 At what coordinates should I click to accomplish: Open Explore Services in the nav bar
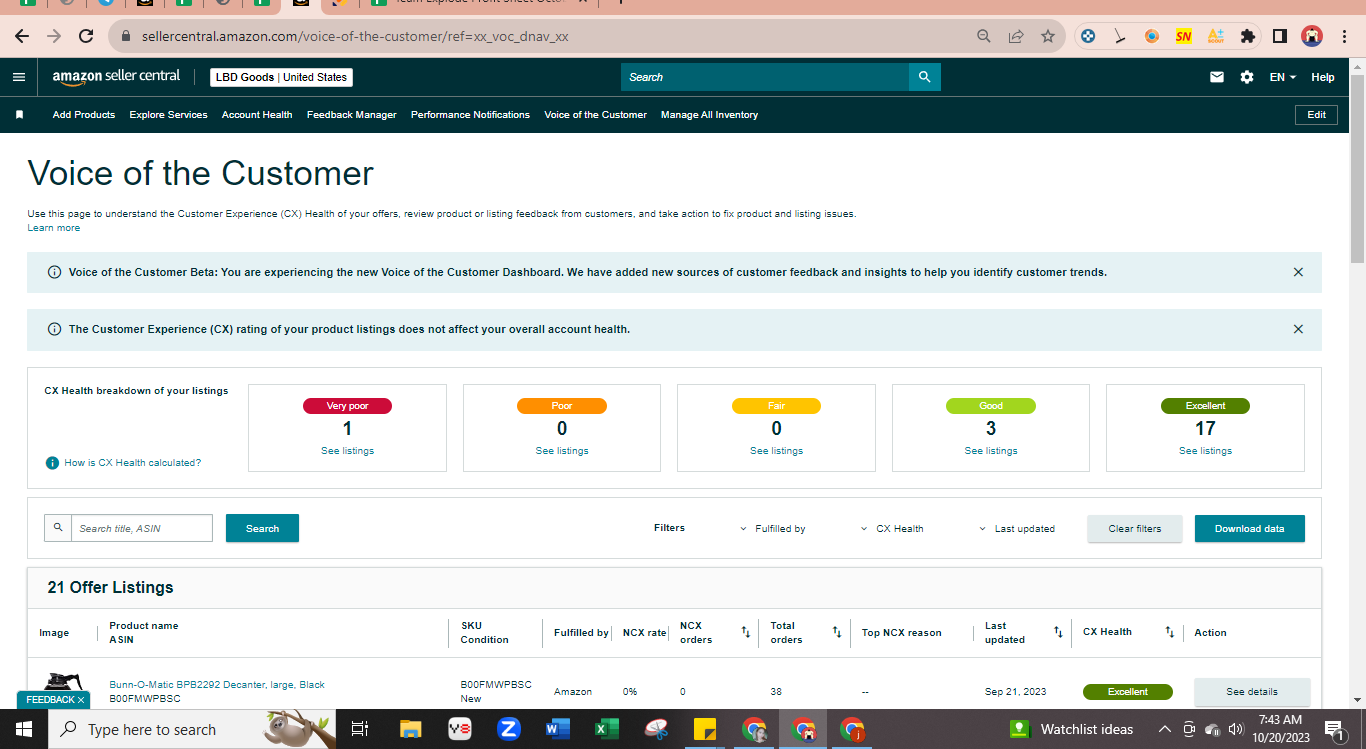pyautogui.click(x=168, y=115)
